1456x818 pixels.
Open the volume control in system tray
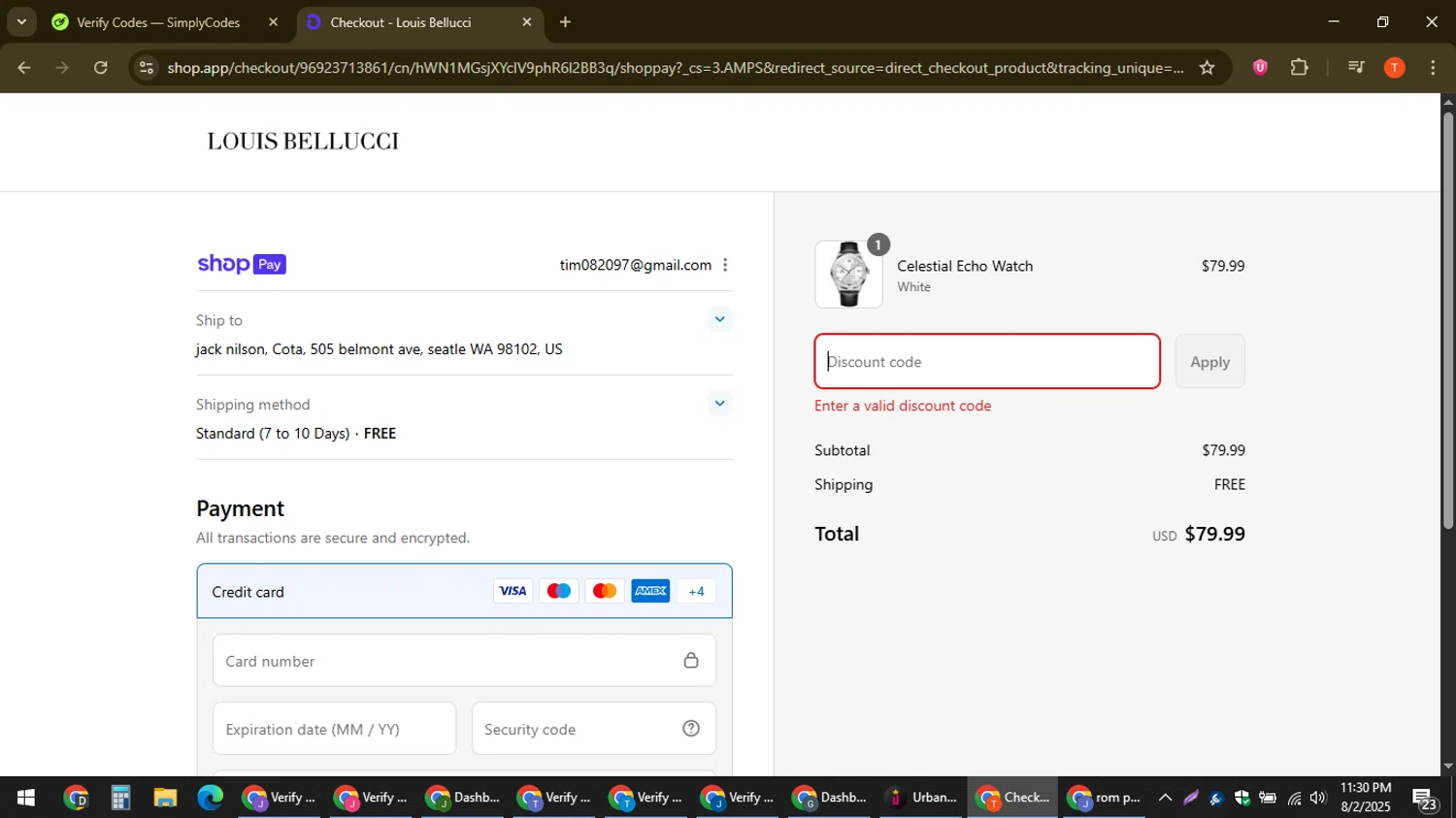[1317, 798]
